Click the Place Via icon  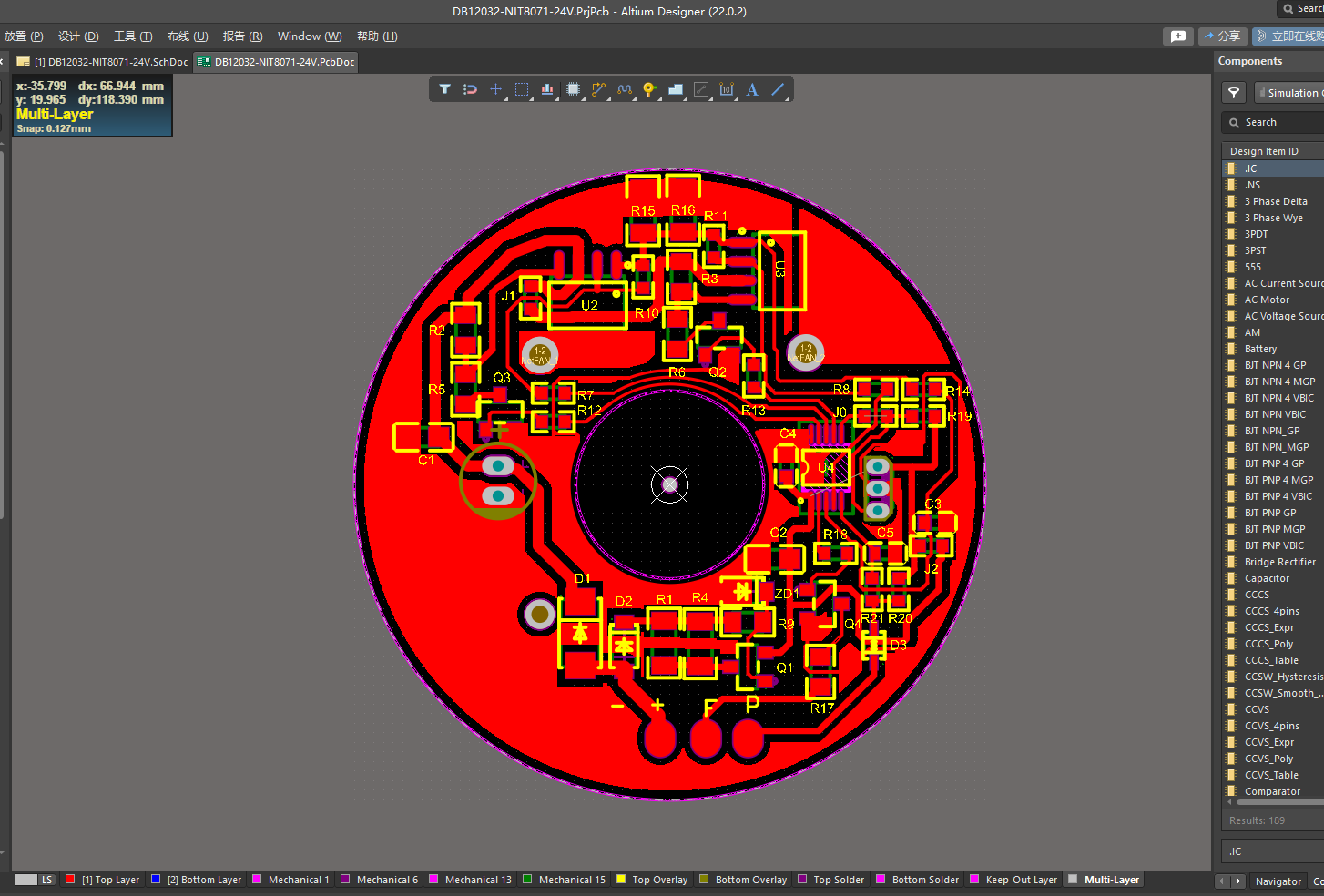(x=649, y=89)
